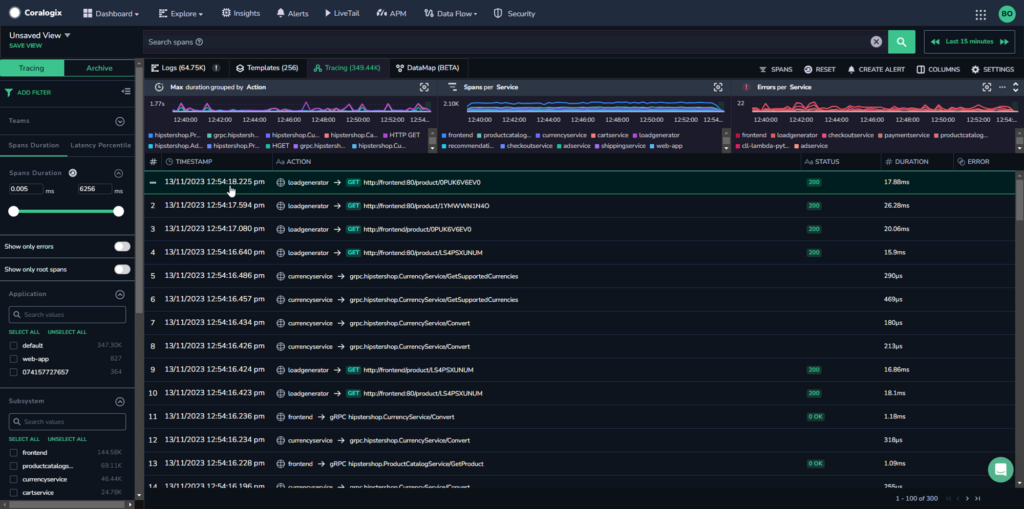Open Insights in the top menu
Screen dimensions: 1024x509
[240, 14]
